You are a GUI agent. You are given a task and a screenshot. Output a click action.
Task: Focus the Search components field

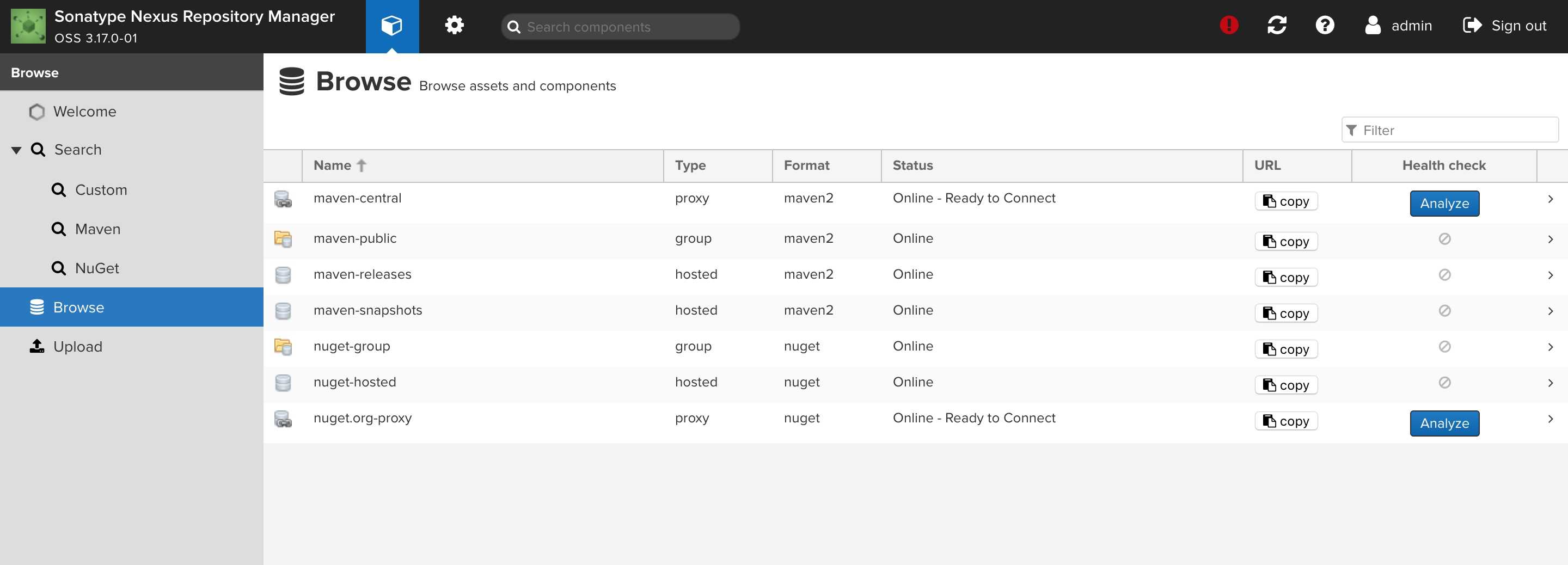click(x=620, y=27)
